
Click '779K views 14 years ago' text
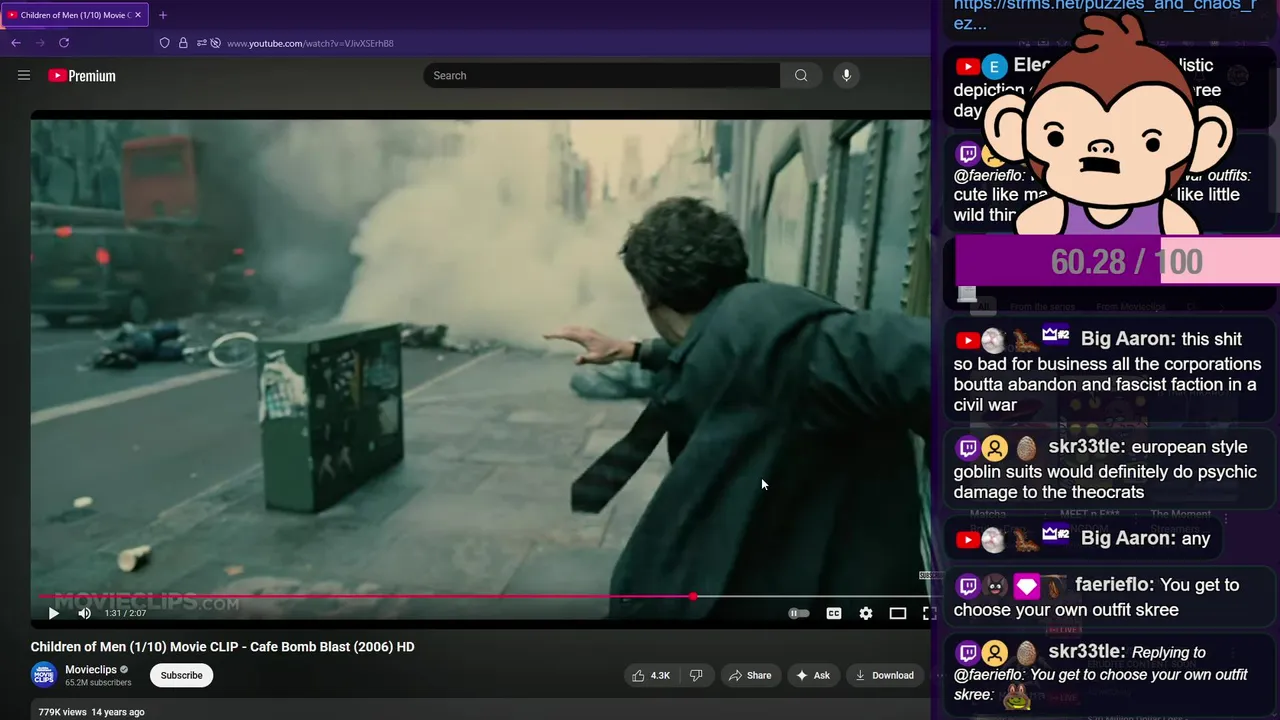click(91, 712)
